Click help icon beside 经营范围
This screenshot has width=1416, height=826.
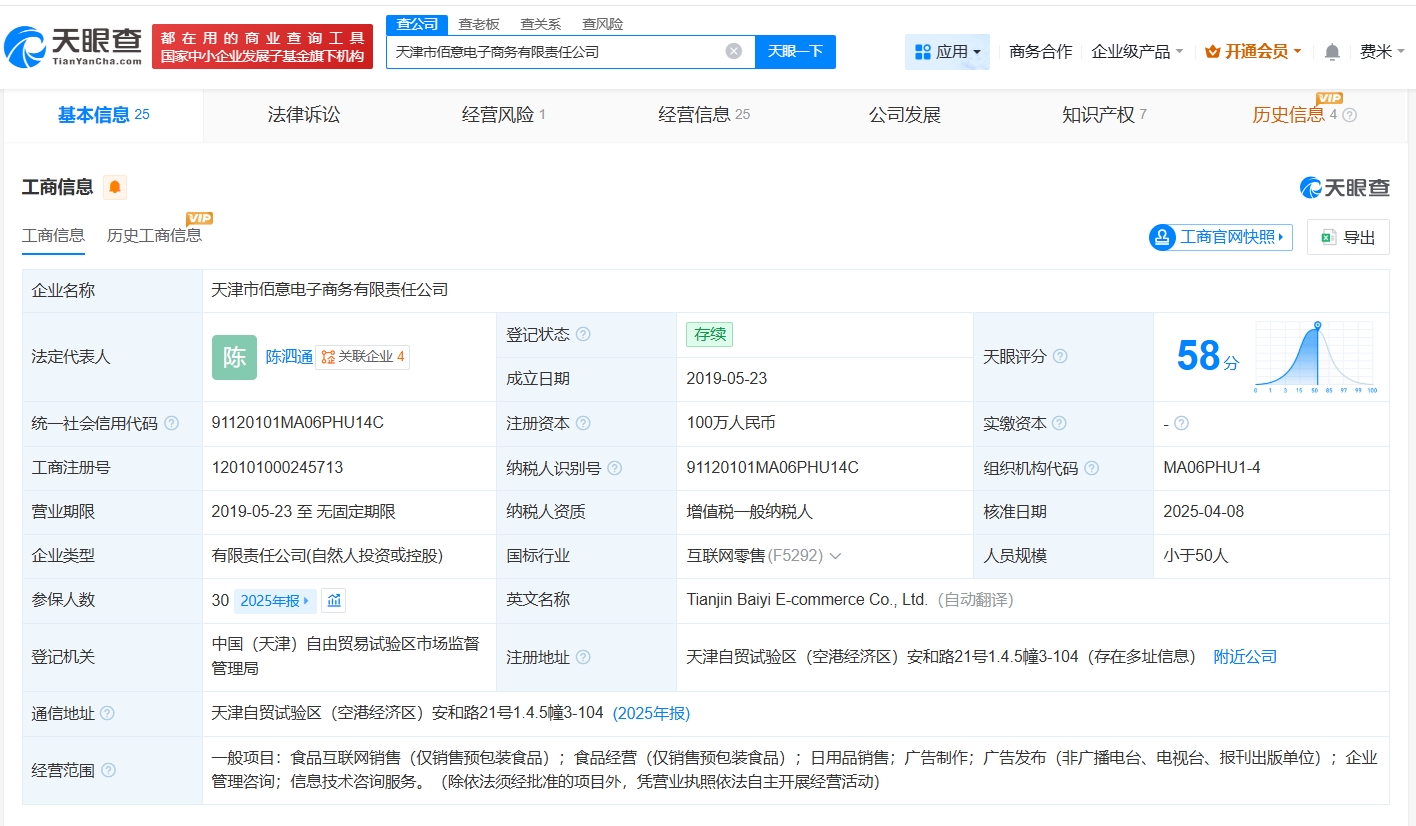click(x=107, y=770)
